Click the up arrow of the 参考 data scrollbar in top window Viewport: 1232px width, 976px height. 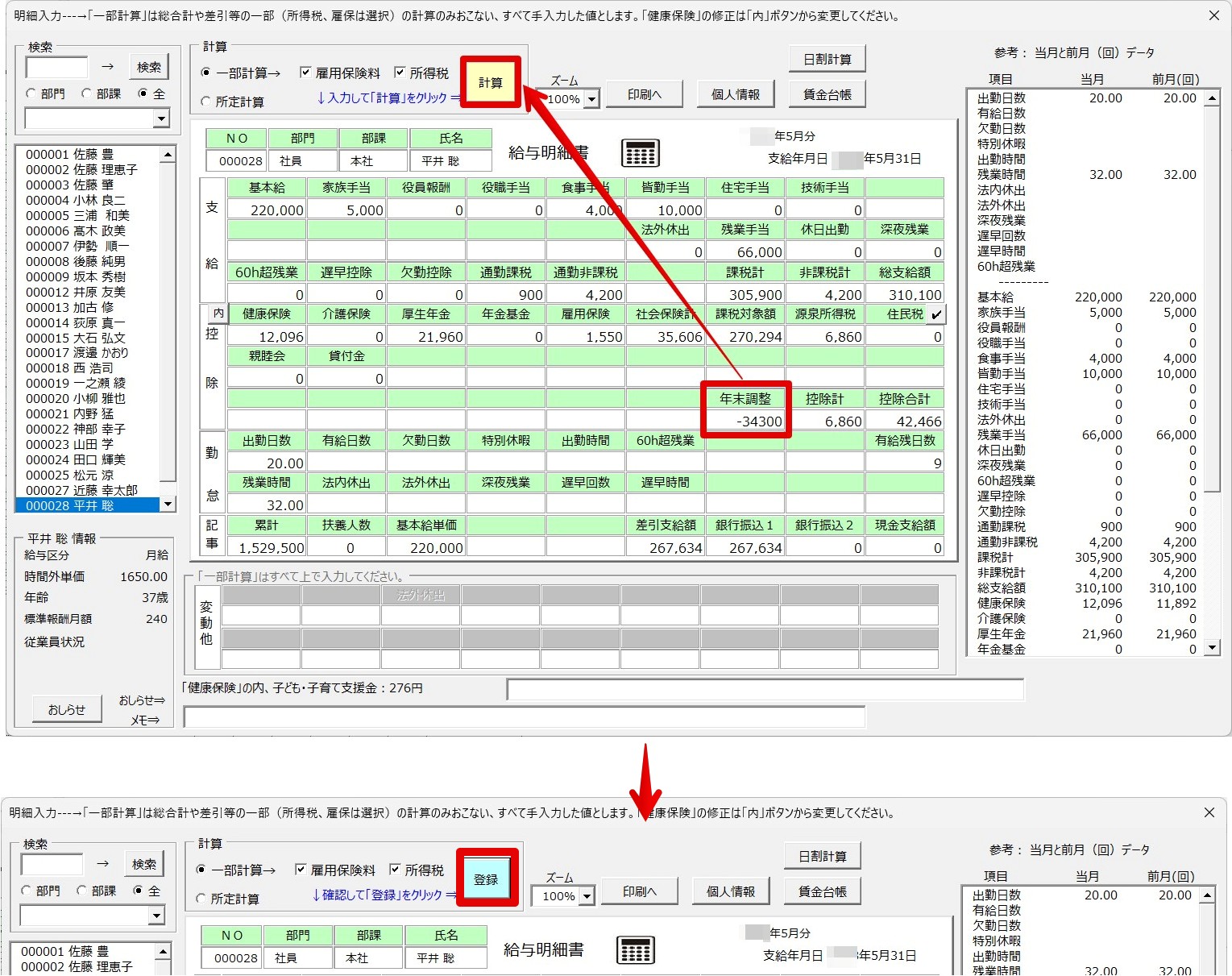(x=1212, y=98)
